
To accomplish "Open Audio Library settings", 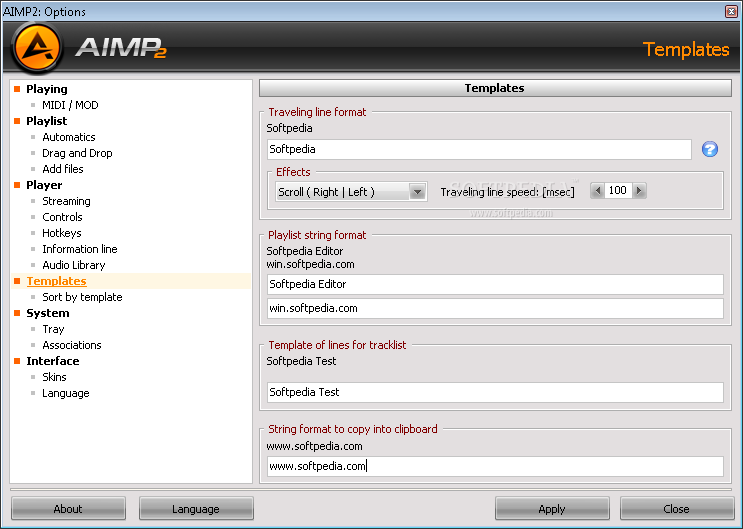I will [x=73, y=265].
